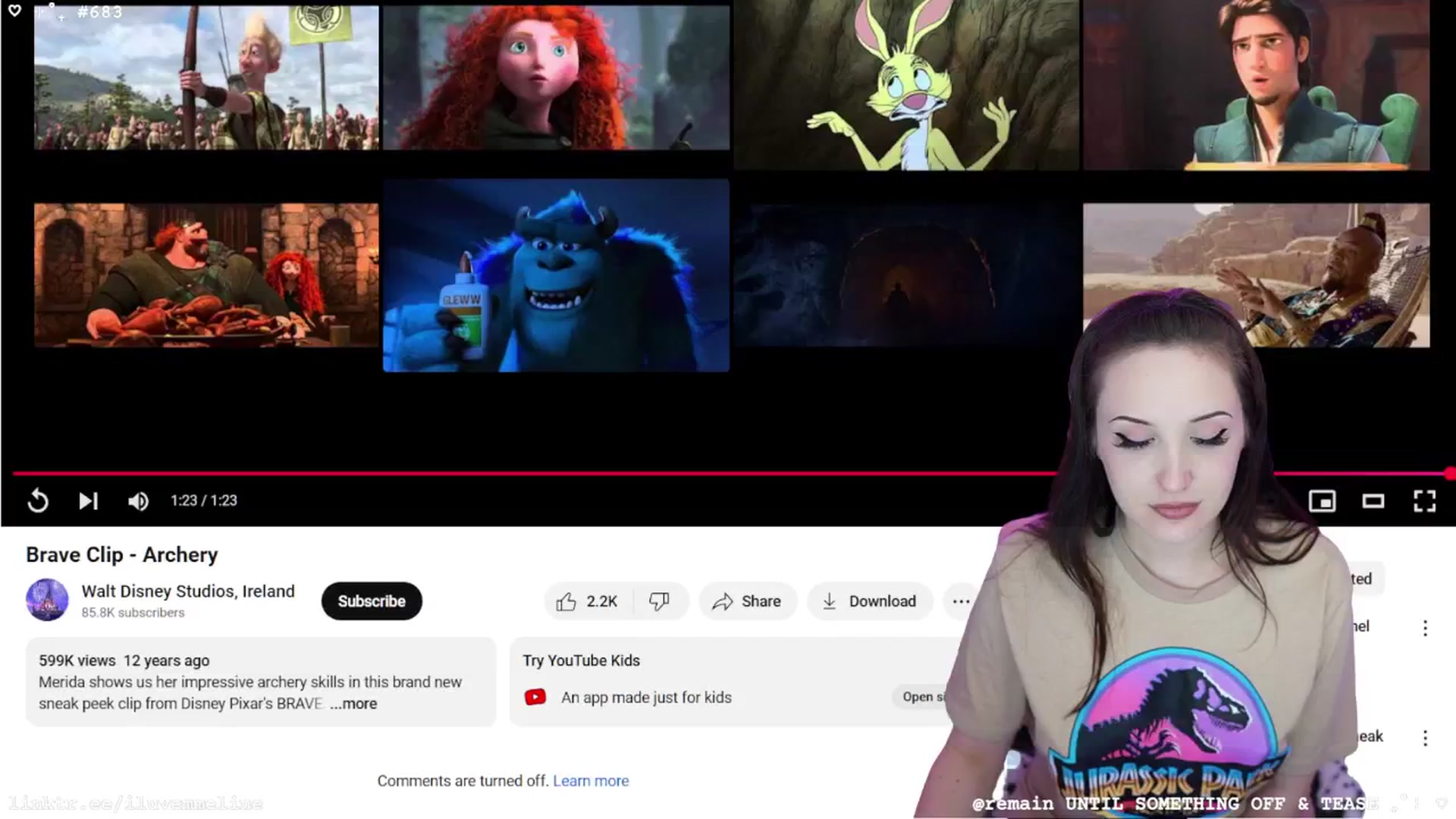The image size is (1456, 819).
Task: Click the 1:23 / 1:23 time display
Action: 203,500
